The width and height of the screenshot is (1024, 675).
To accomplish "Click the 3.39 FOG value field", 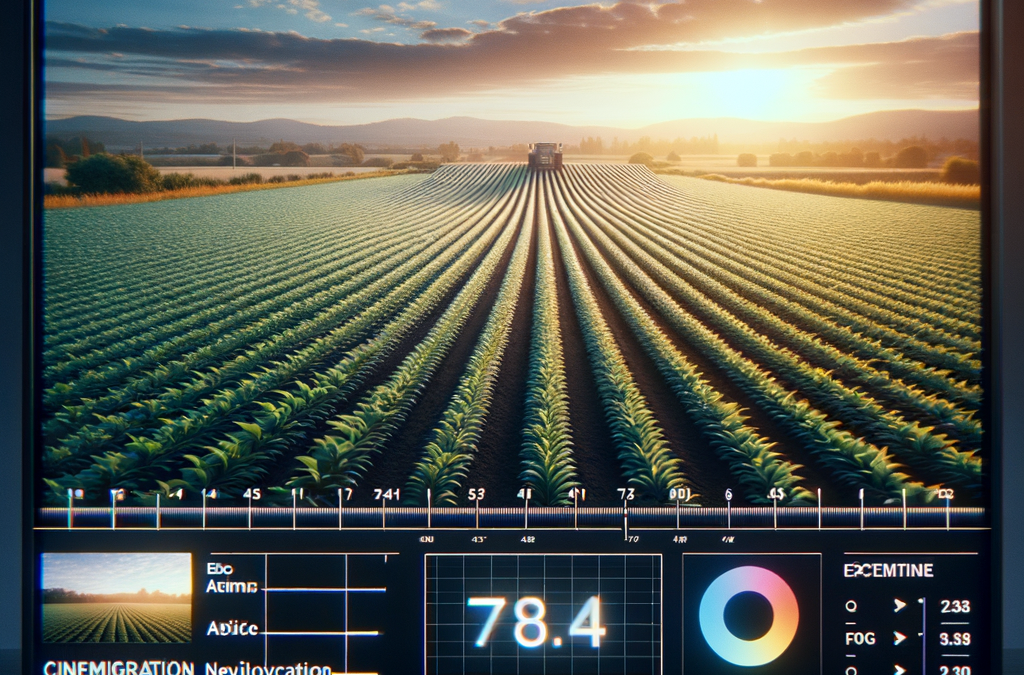I will 954,638.
